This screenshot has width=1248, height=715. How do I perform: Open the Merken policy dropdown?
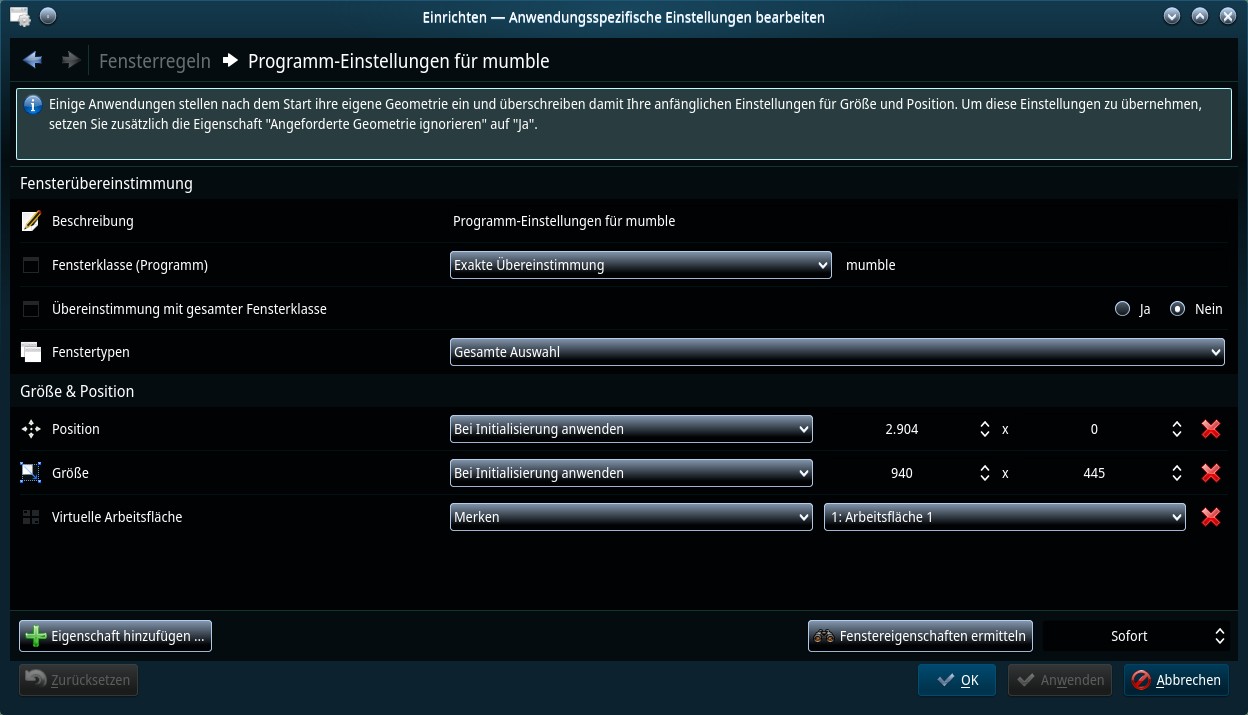631,517
